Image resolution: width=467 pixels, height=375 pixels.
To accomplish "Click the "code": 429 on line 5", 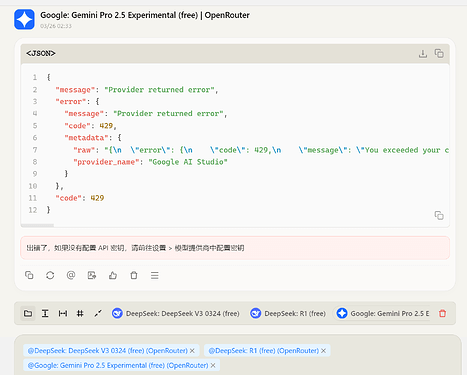I will 90,126.
